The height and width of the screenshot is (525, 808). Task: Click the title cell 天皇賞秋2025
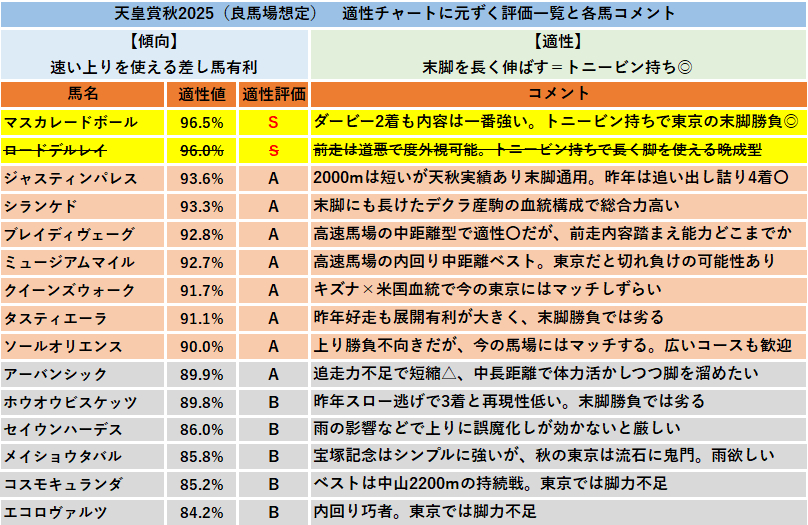[x=404, y=14]
